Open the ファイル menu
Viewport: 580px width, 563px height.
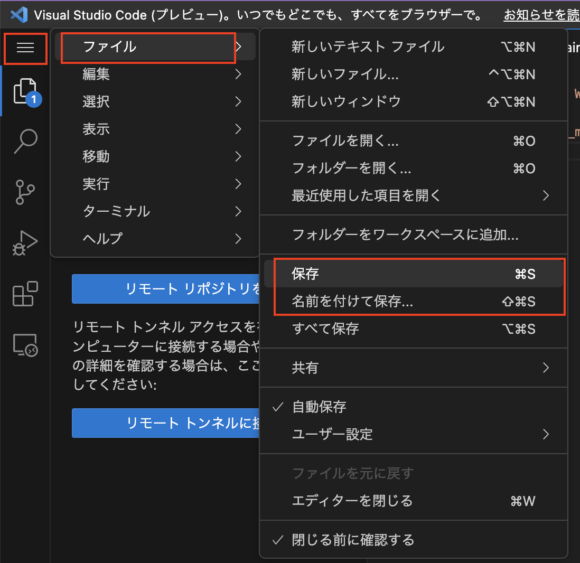[x=155, y=47]
